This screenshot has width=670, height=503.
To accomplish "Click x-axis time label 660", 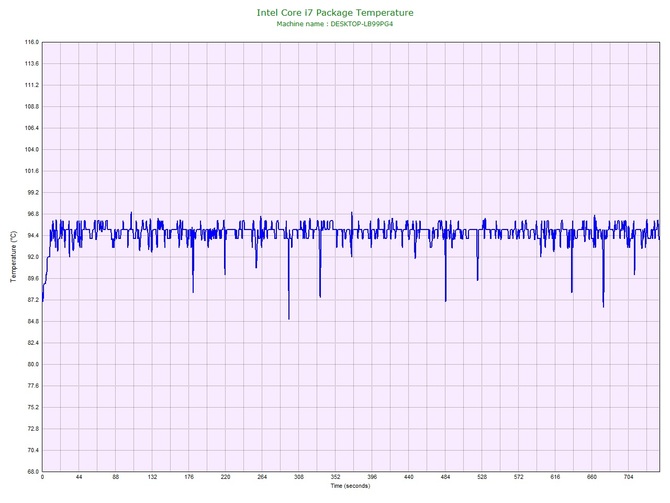I will 592,477.
